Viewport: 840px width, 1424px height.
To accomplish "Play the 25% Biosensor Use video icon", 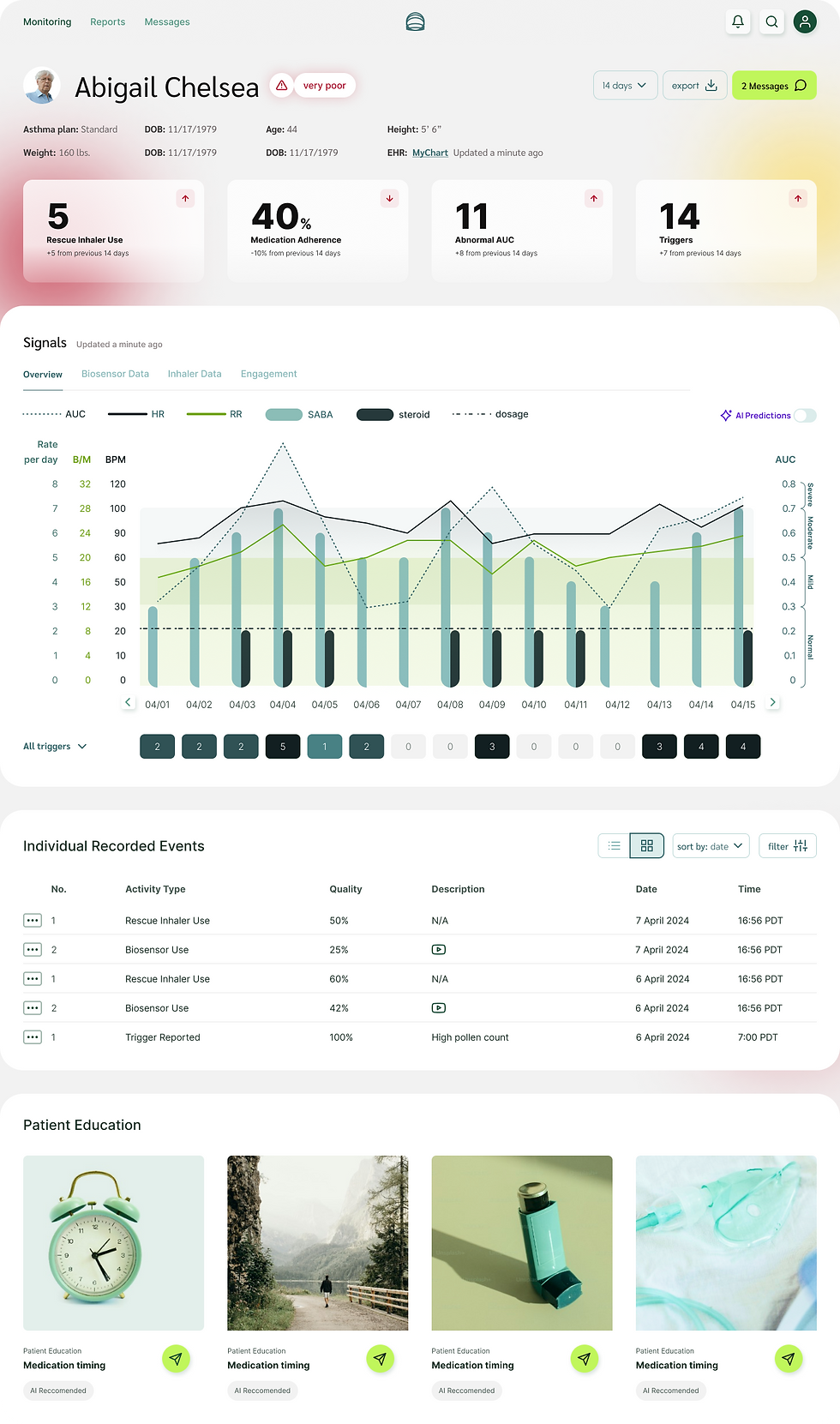I will pyautogui.click(x=438, y=949).
